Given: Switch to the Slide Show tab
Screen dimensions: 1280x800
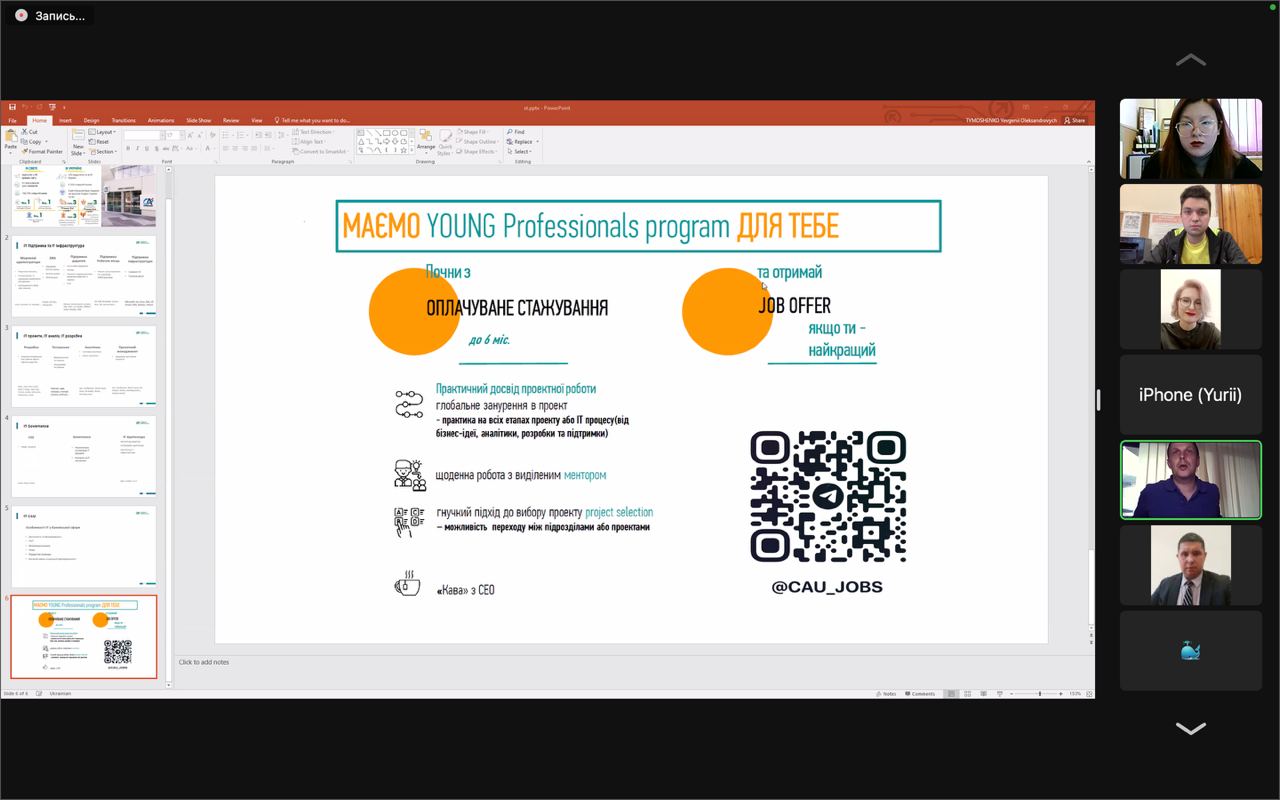Looking at the screenshot, I should point(198,120).
